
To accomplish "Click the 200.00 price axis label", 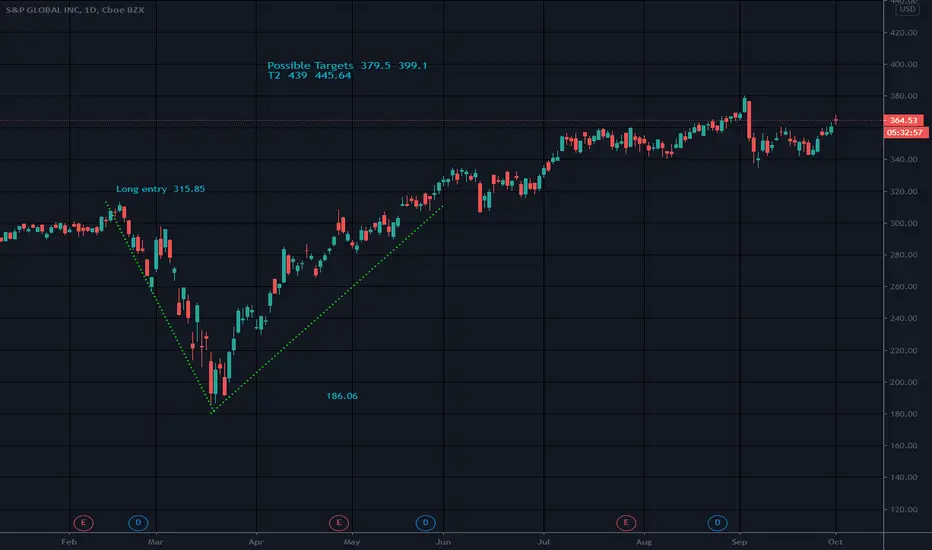I will [903, 382].
